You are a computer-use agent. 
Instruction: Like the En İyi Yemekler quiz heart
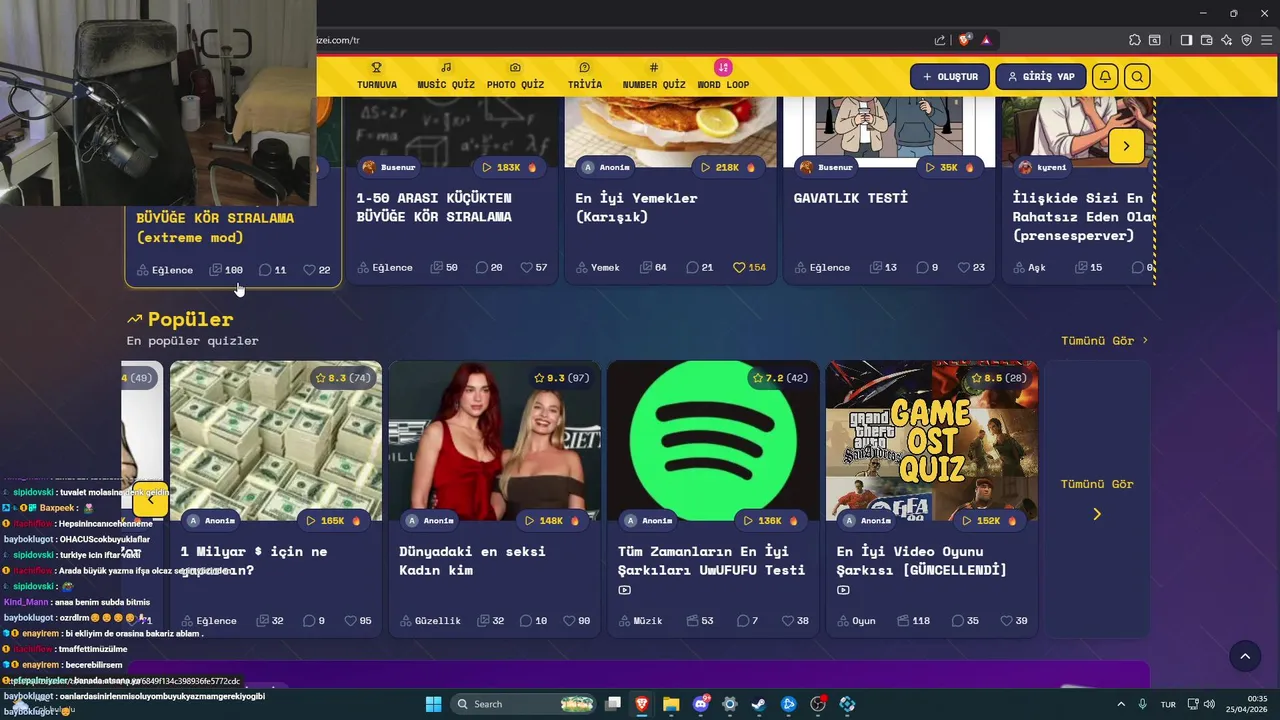point(739,268)
